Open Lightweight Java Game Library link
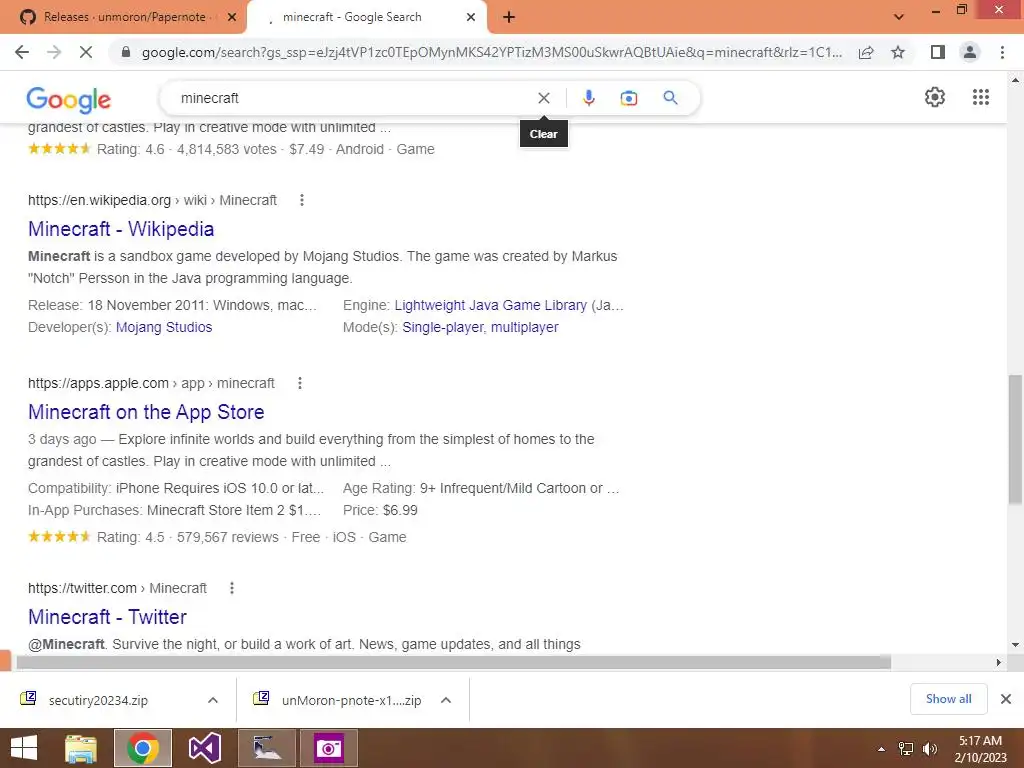 coord(490,305)
